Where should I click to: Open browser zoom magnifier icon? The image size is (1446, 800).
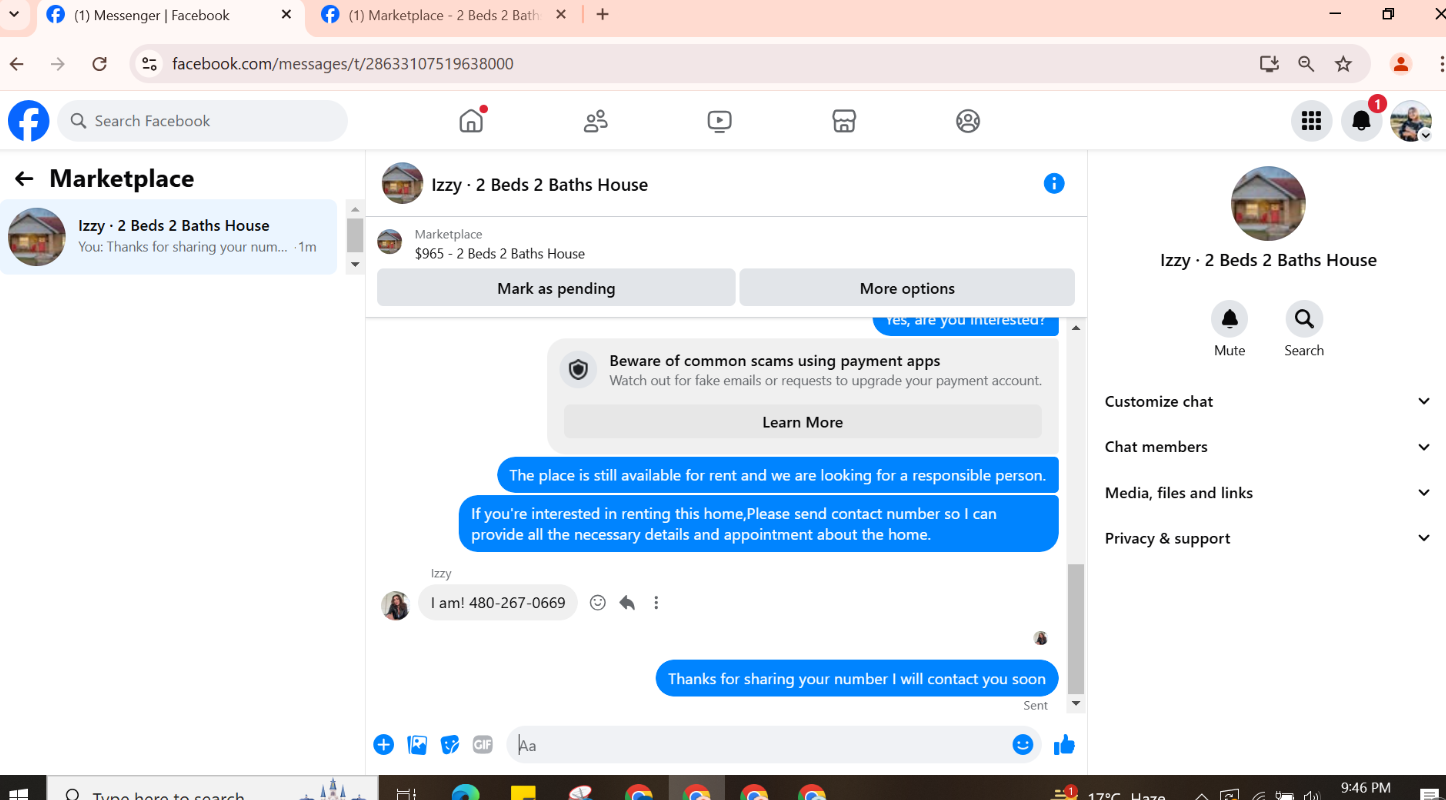click(x=1306, y=64)
